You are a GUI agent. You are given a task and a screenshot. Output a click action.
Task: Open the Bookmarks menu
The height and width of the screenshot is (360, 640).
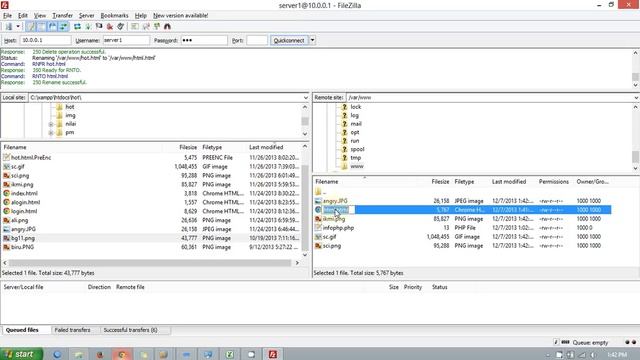click(x=114, y=16)
